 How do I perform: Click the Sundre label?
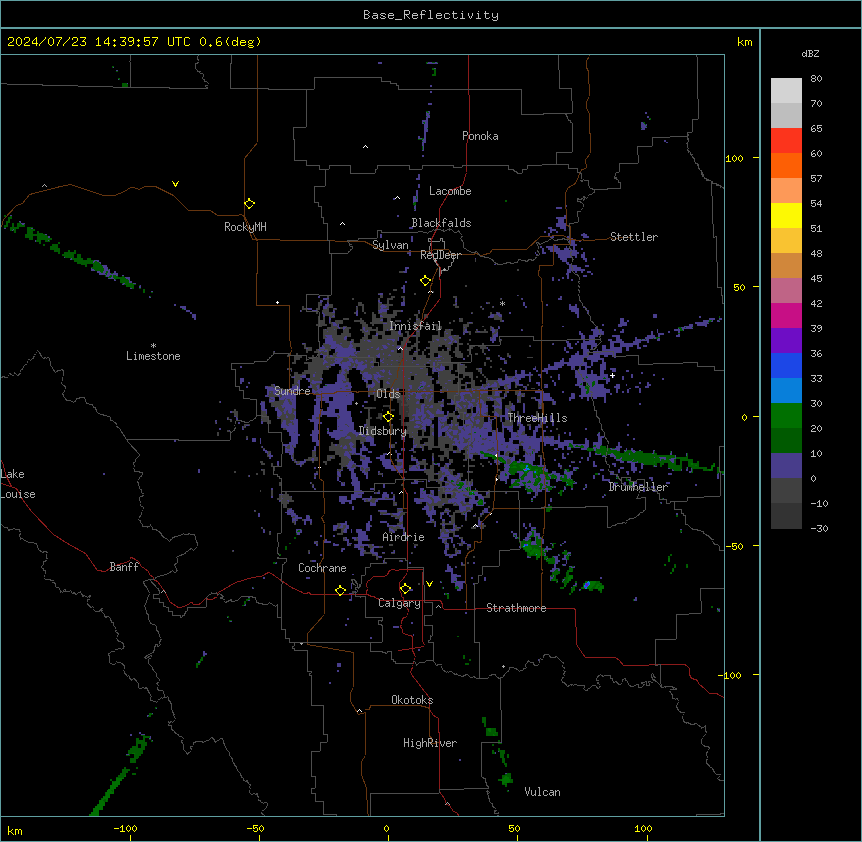292,391
